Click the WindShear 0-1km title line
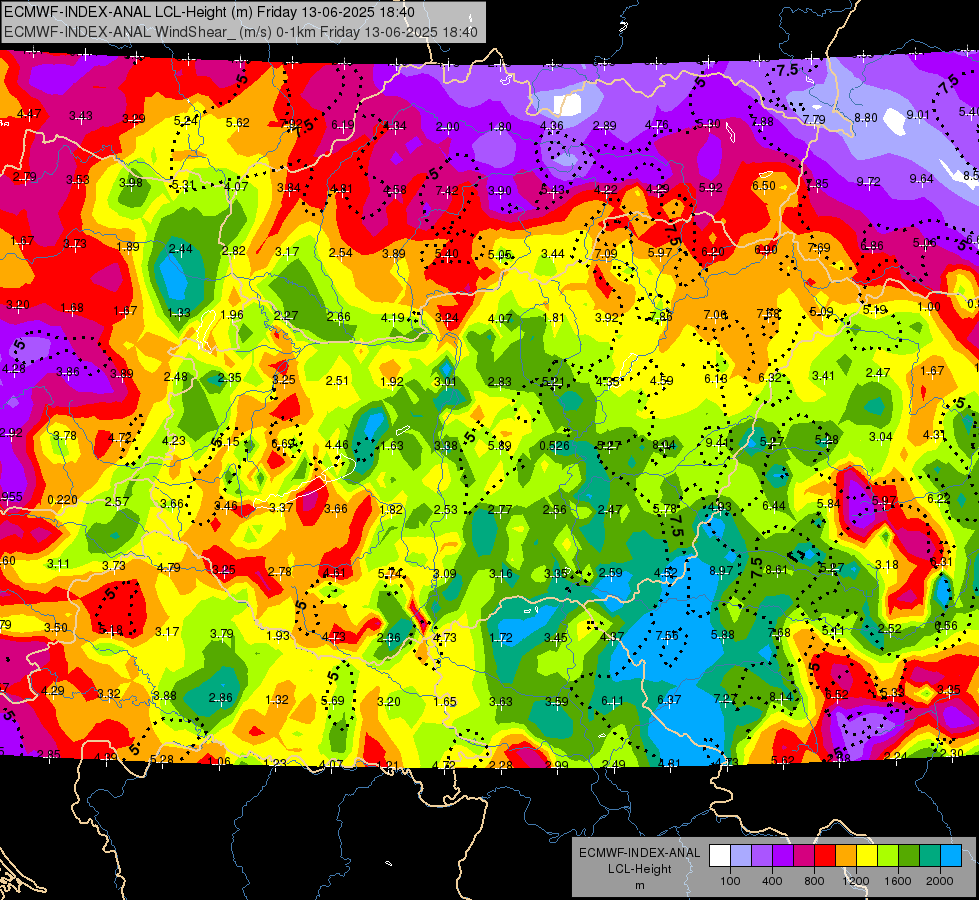The width and height of the screenshot is (979, 900). (241, 32)
